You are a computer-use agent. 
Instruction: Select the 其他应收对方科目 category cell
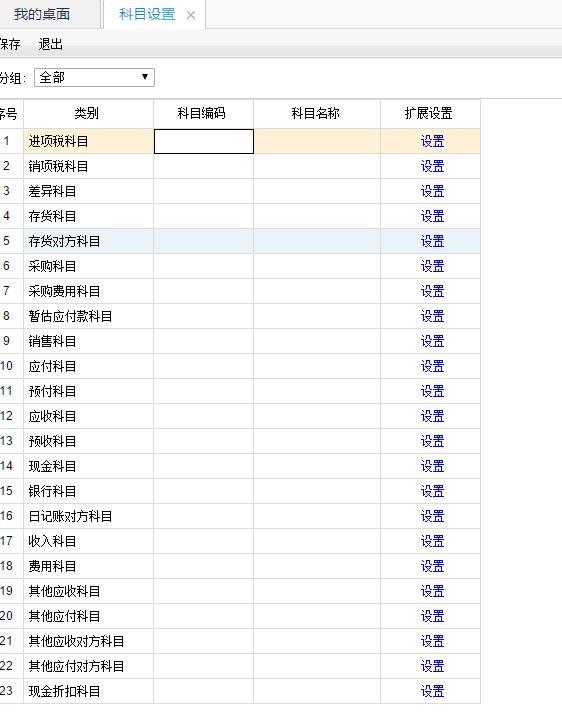click(88, 641)
